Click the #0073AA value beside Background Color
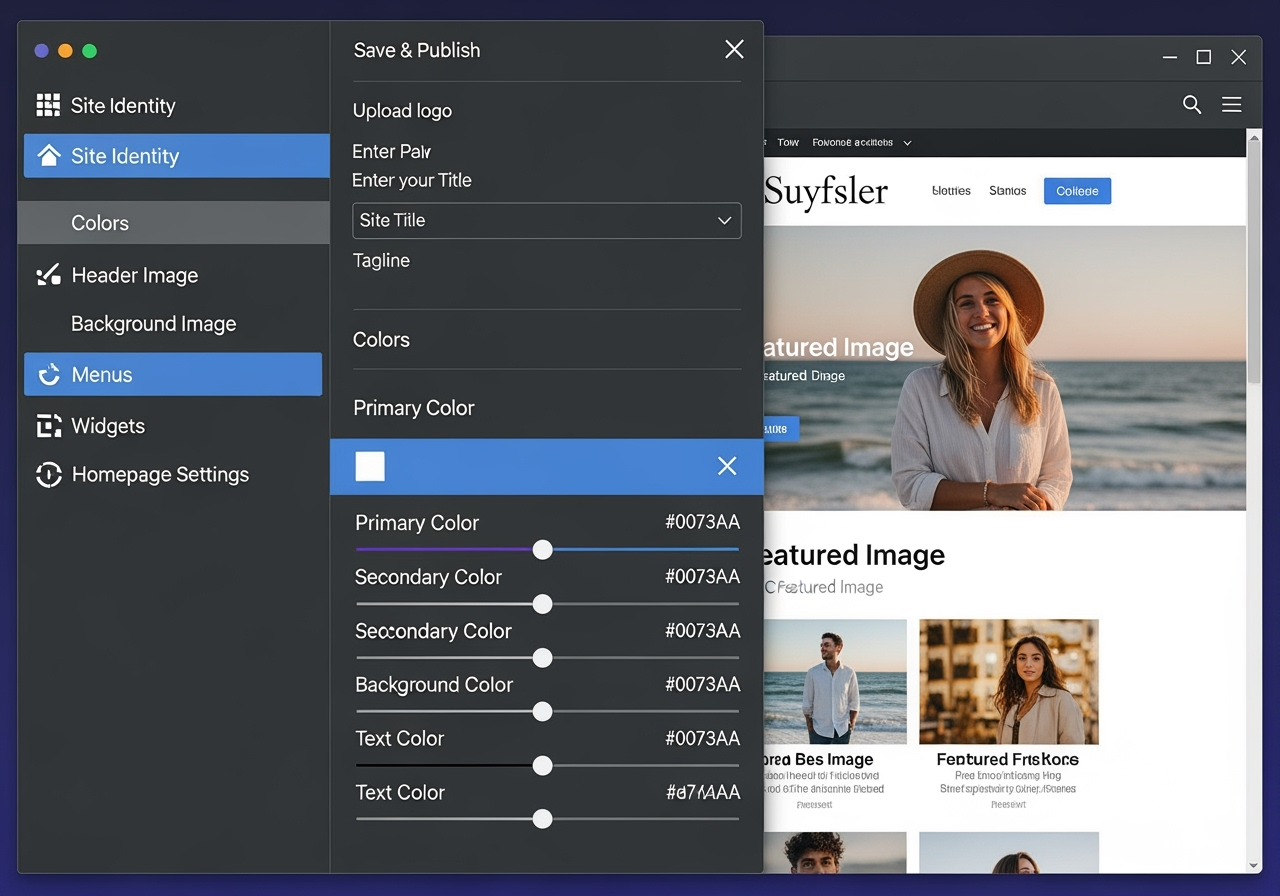 pyautogui.click(x=703, y=684)
